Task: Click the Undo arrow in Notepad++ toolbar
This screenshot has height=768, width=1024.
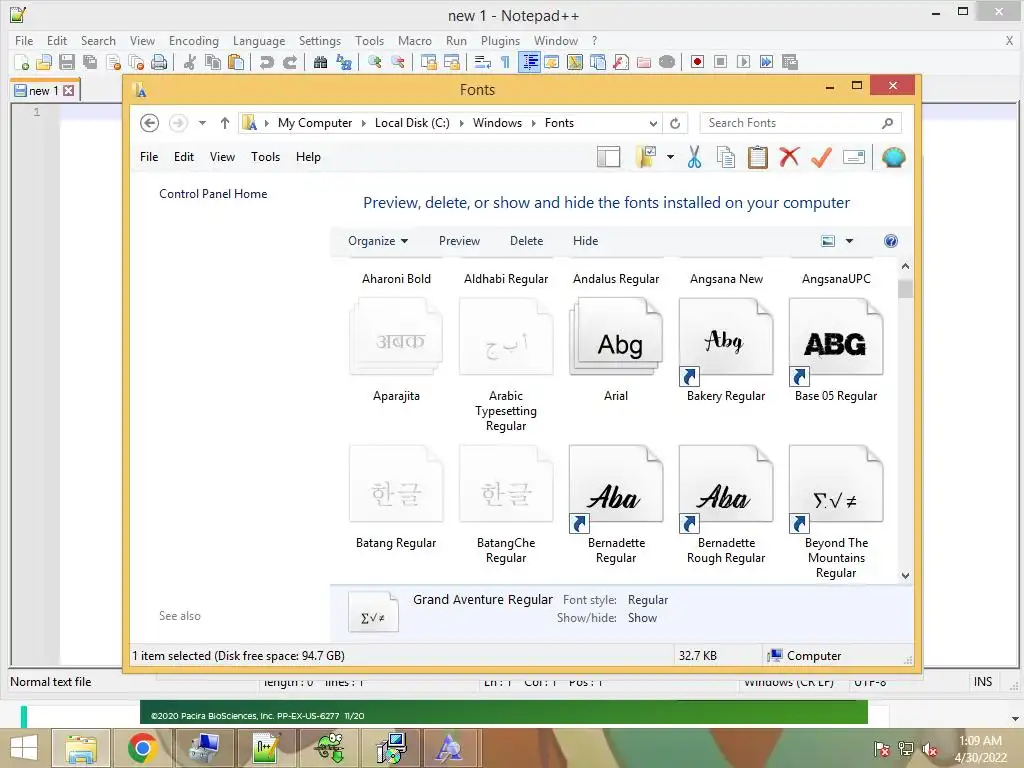Action: point(266,62)
